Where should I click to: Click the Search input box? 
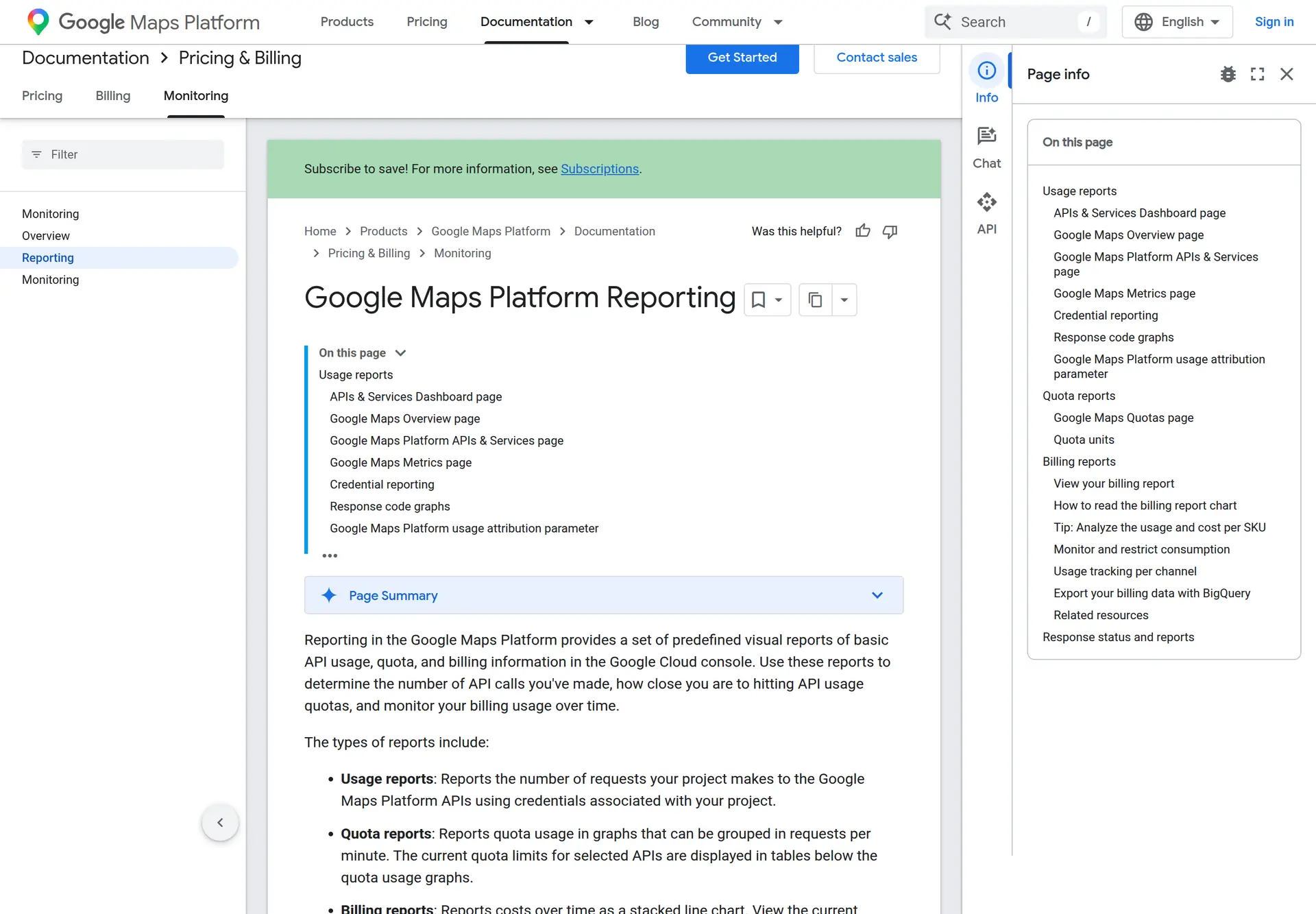tap(1015, 22)
